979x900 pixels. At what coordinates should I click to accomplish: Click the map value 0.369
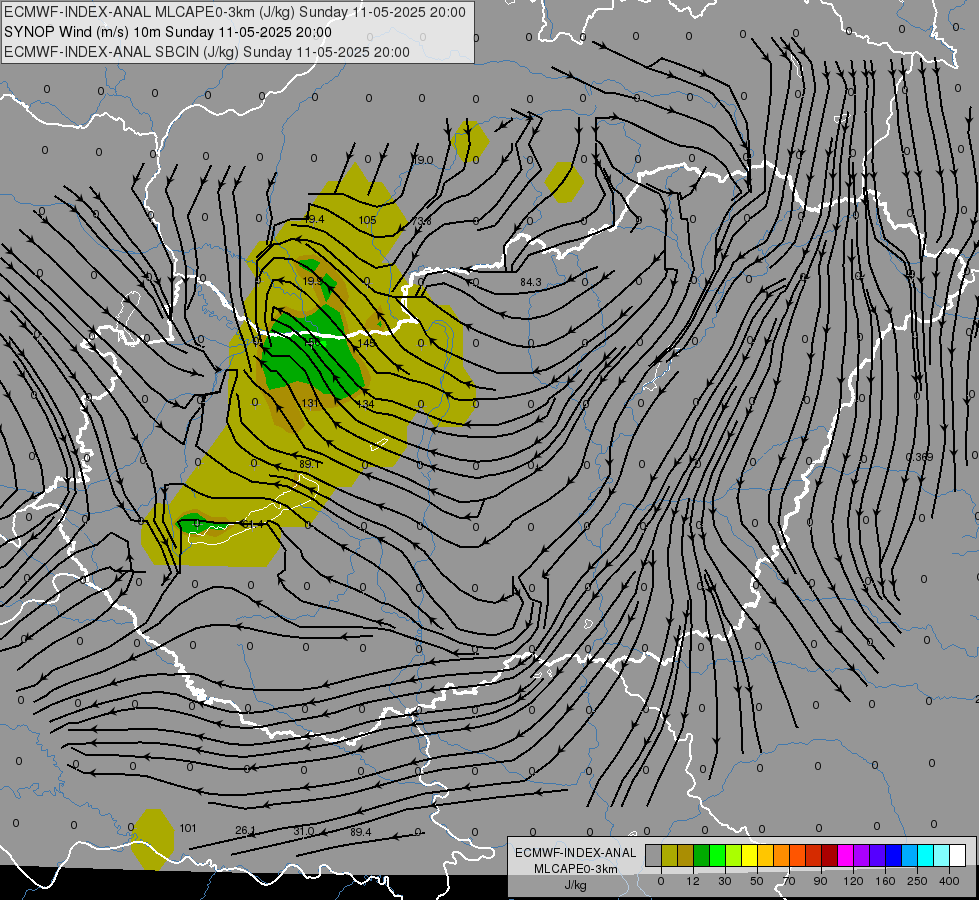tap(919, 457)
